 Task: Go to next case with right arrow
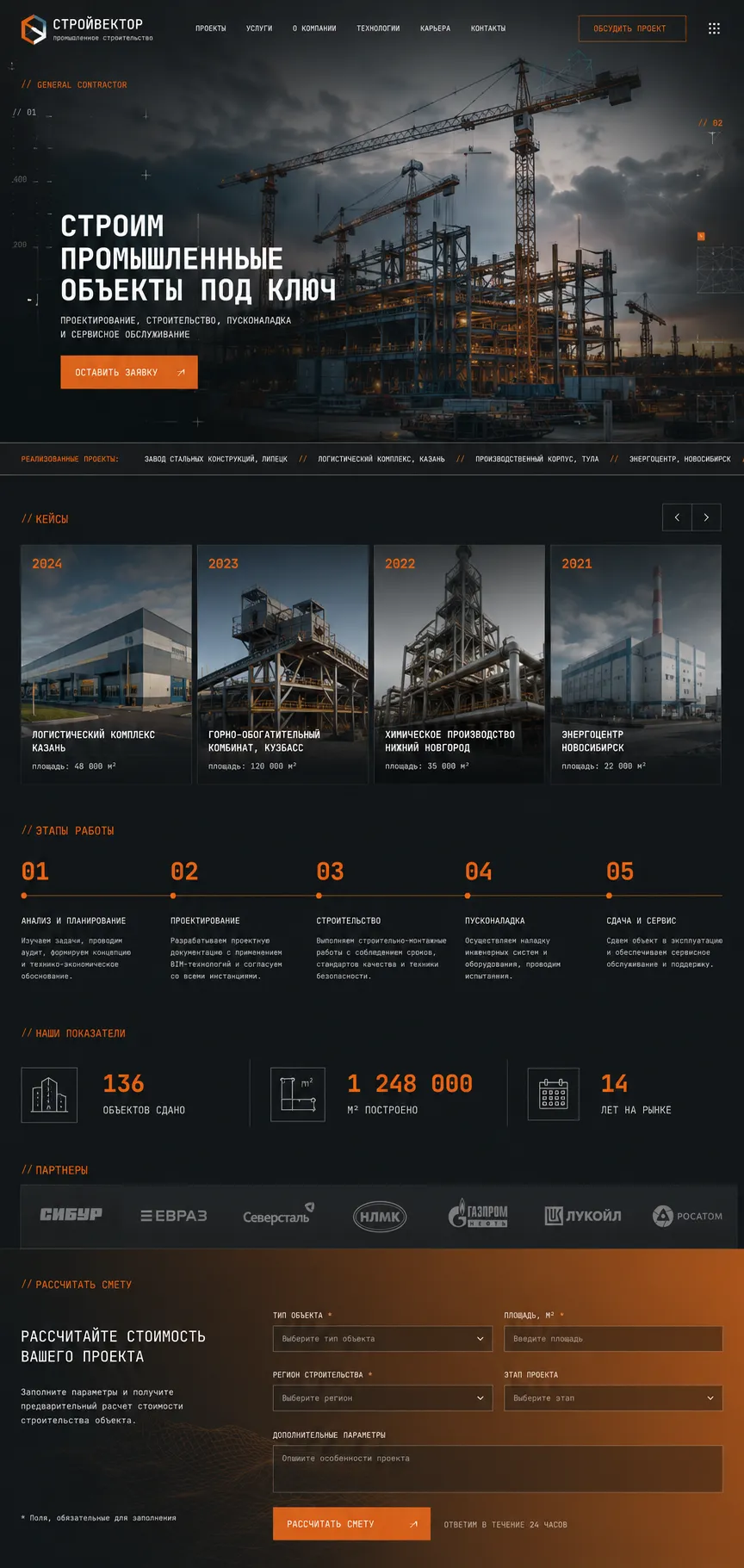[x=706, y=518]
